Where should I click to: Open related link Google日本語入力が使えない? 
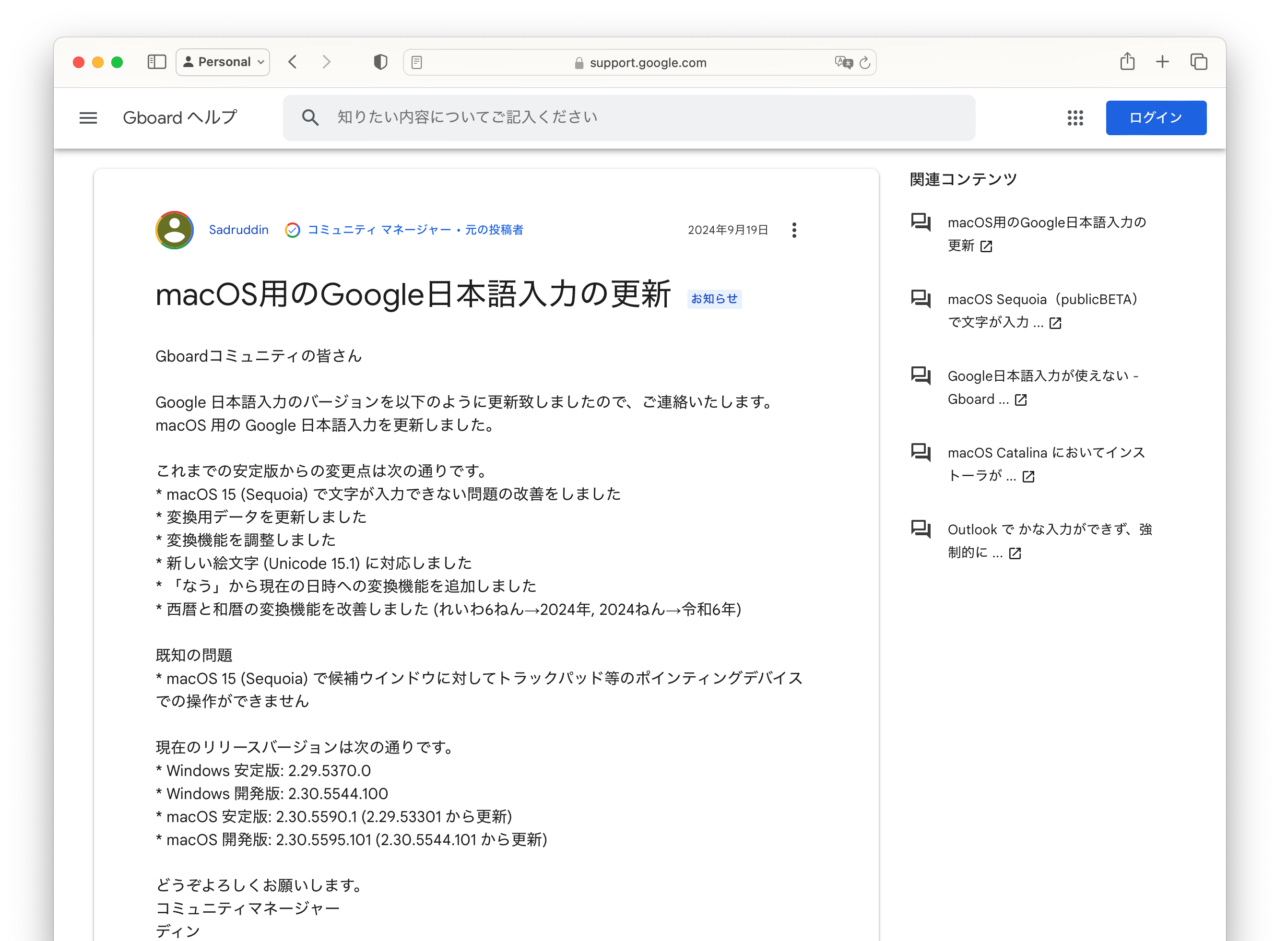click(x=1043, y=387)
